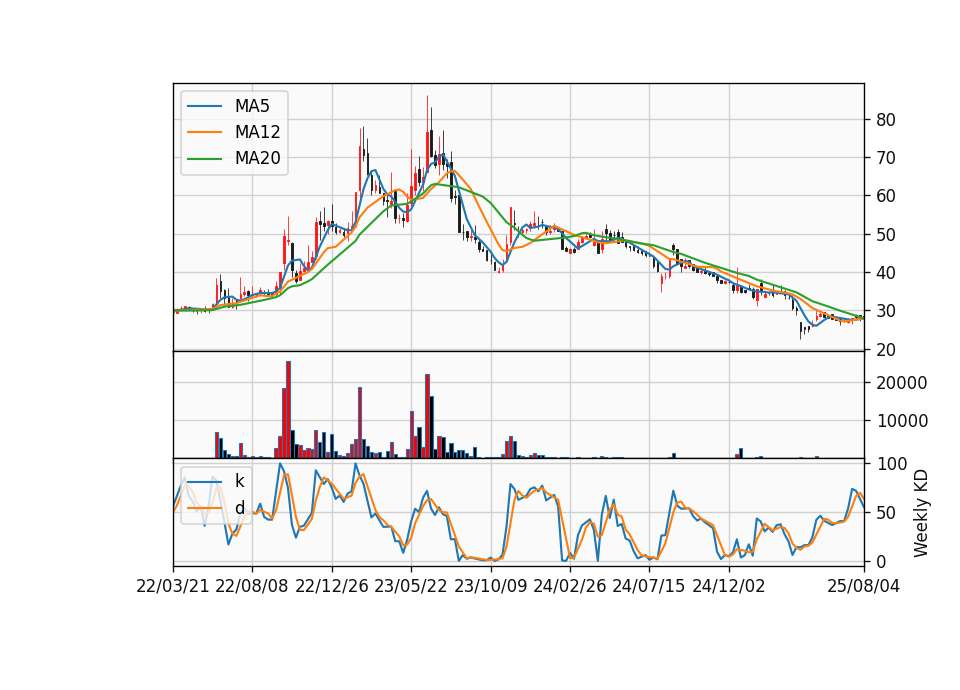This screenshot has width=960, height=690.
Task: Click the price axis label 40
Action: click(x=886, y=273)
